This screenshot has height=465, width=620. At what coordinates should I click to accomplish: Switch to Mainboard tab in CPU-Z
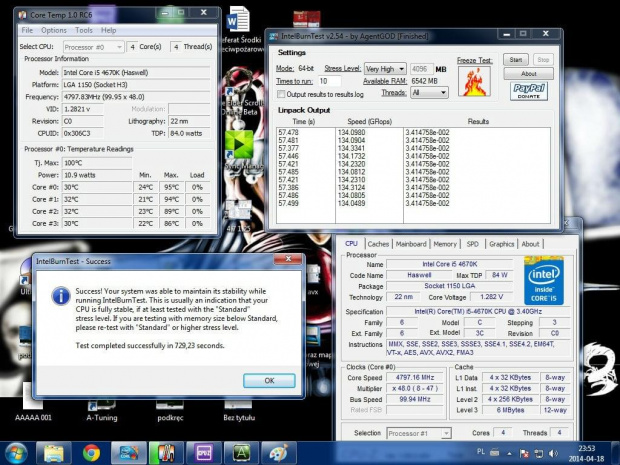click(411, 244)
